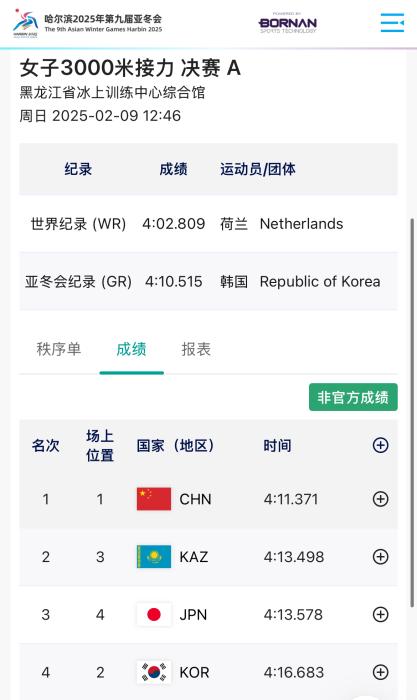
Task: Click the Kazakhstan flag icon
Action: tap(154, 557)
